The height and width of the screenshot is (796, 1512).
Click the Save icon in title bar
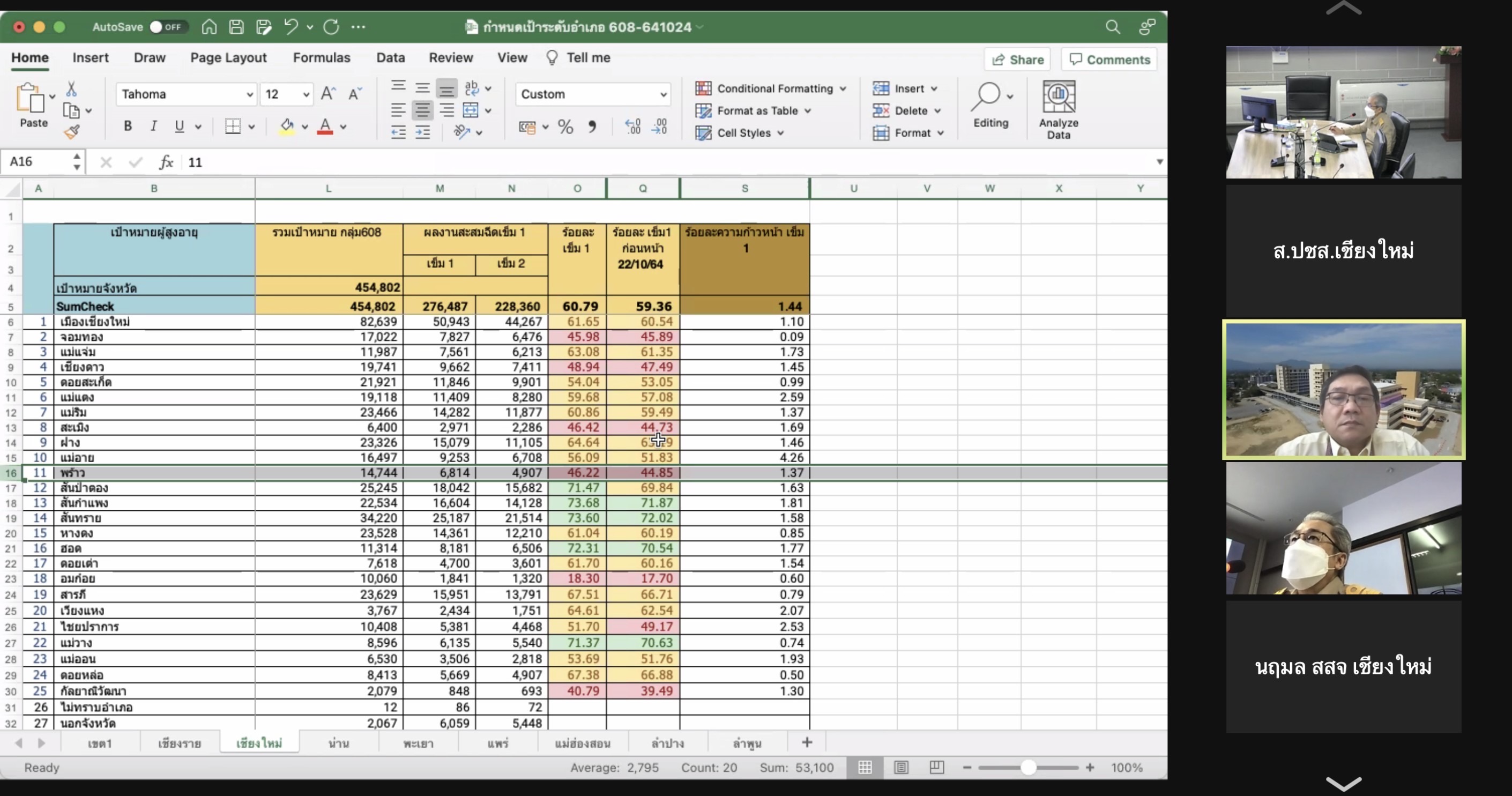[x=236, y=27]
